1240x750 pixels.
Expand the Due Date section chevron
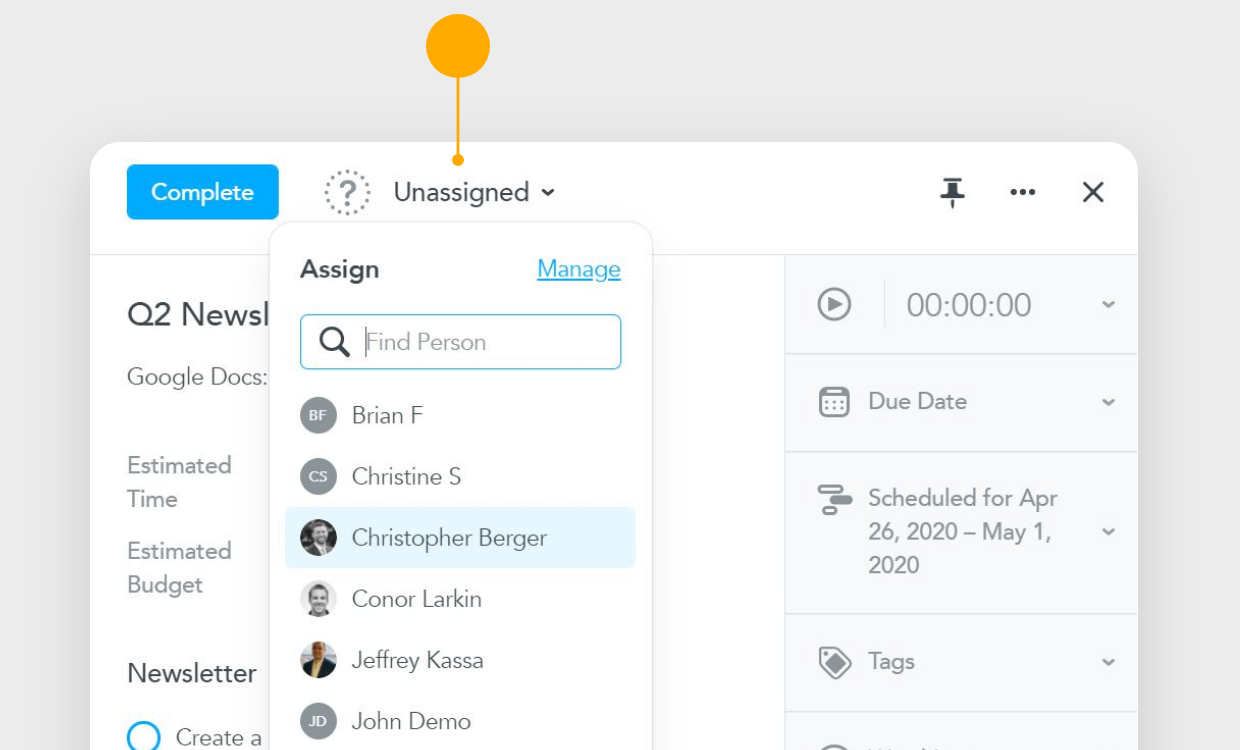coord(1108,401)
